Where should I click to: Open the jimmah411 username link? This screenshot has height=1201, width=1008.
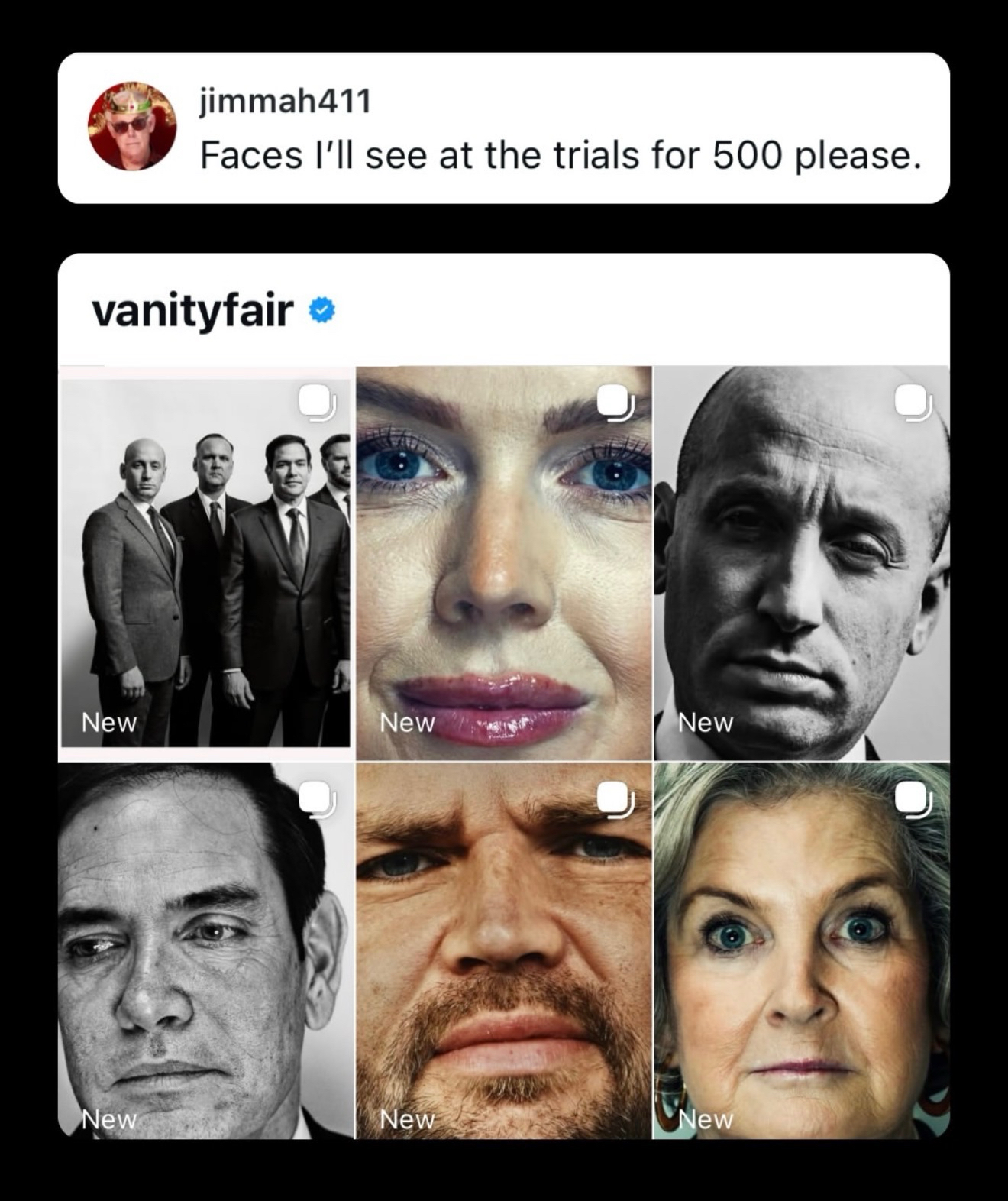(285, 101)
